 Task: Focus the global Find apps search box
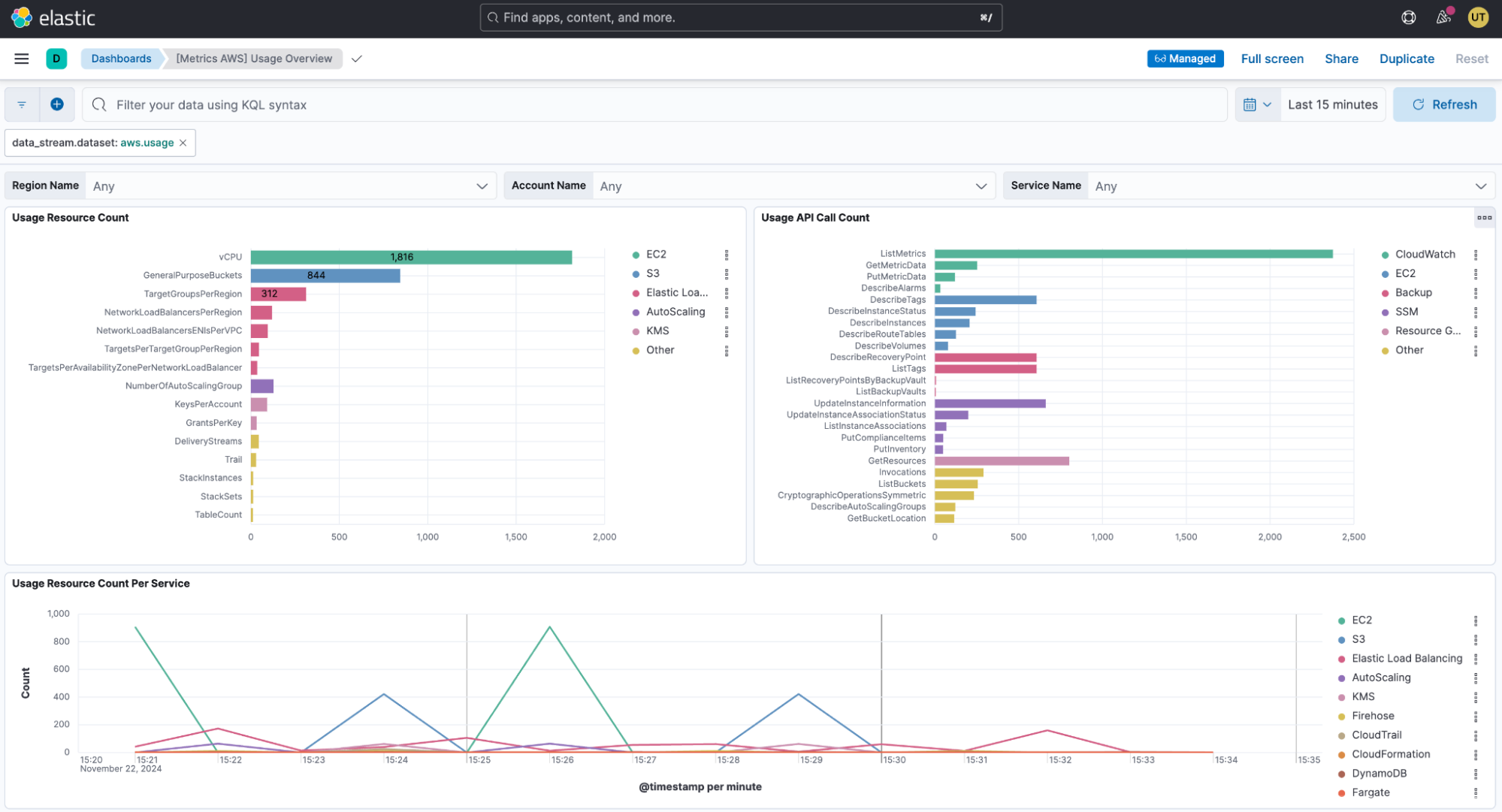[741, 17]
